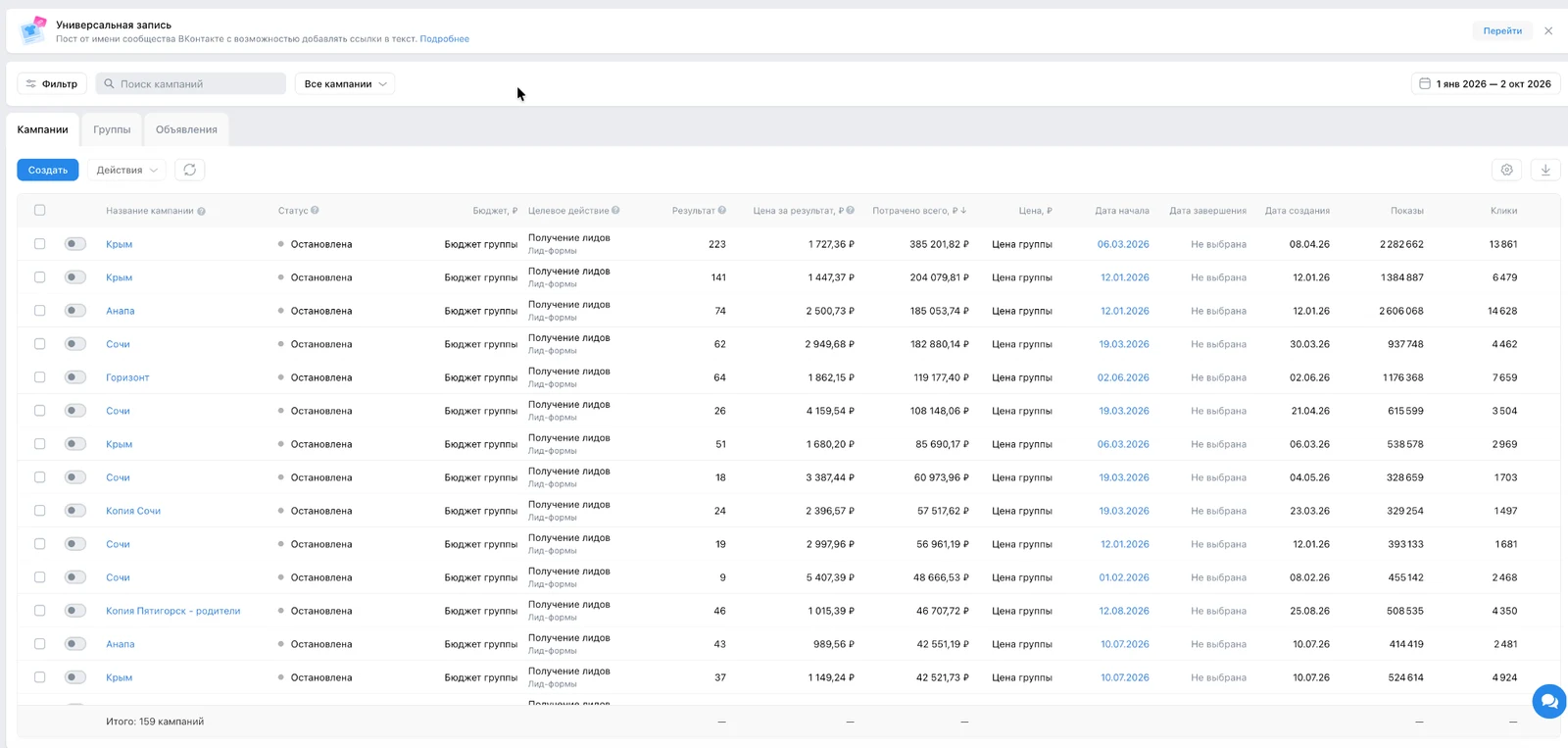Click the Создать button
Screen dimensions: 1568x748
(48, 170)
